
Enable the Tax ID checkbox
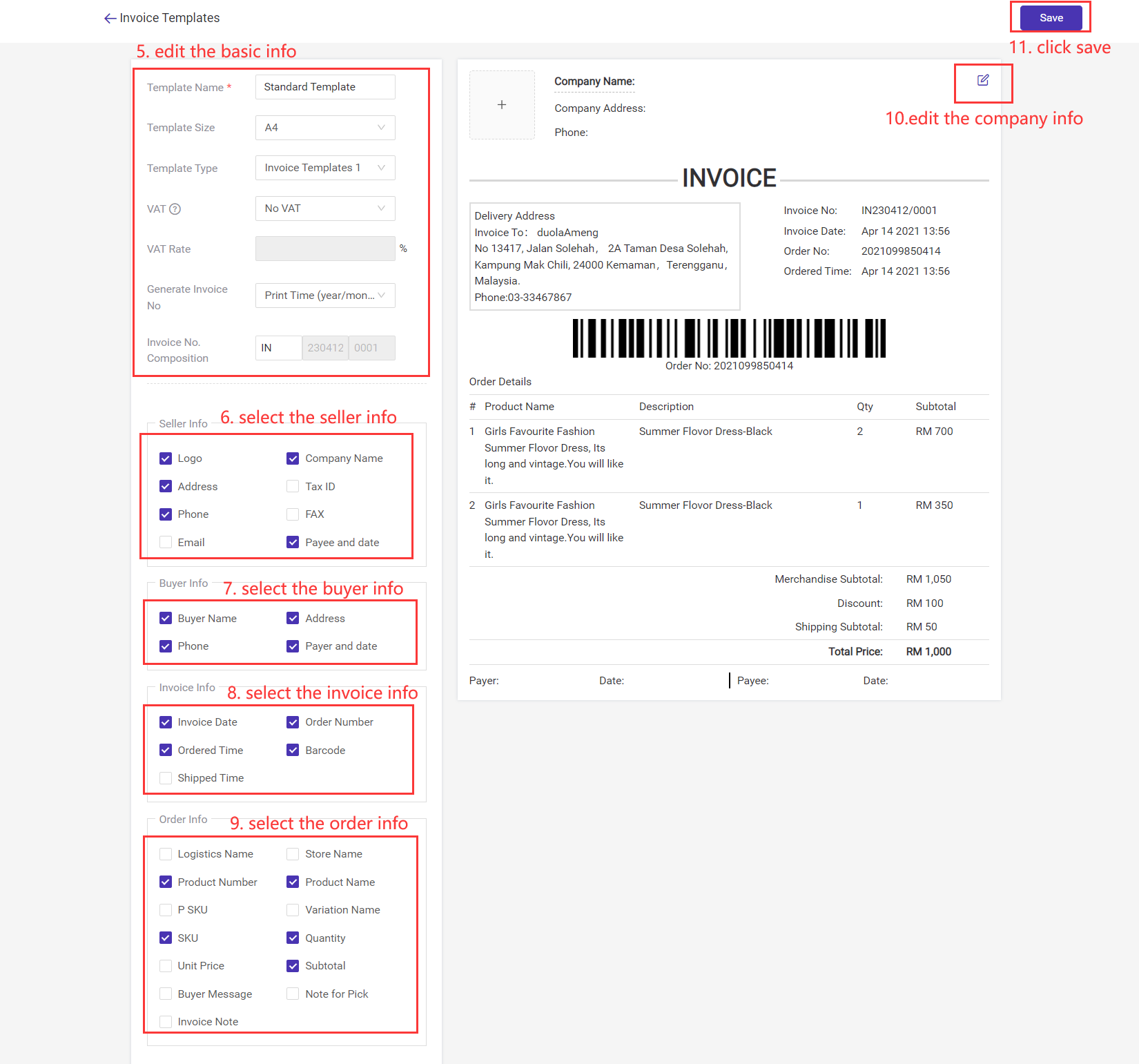[x=293, y=486]
